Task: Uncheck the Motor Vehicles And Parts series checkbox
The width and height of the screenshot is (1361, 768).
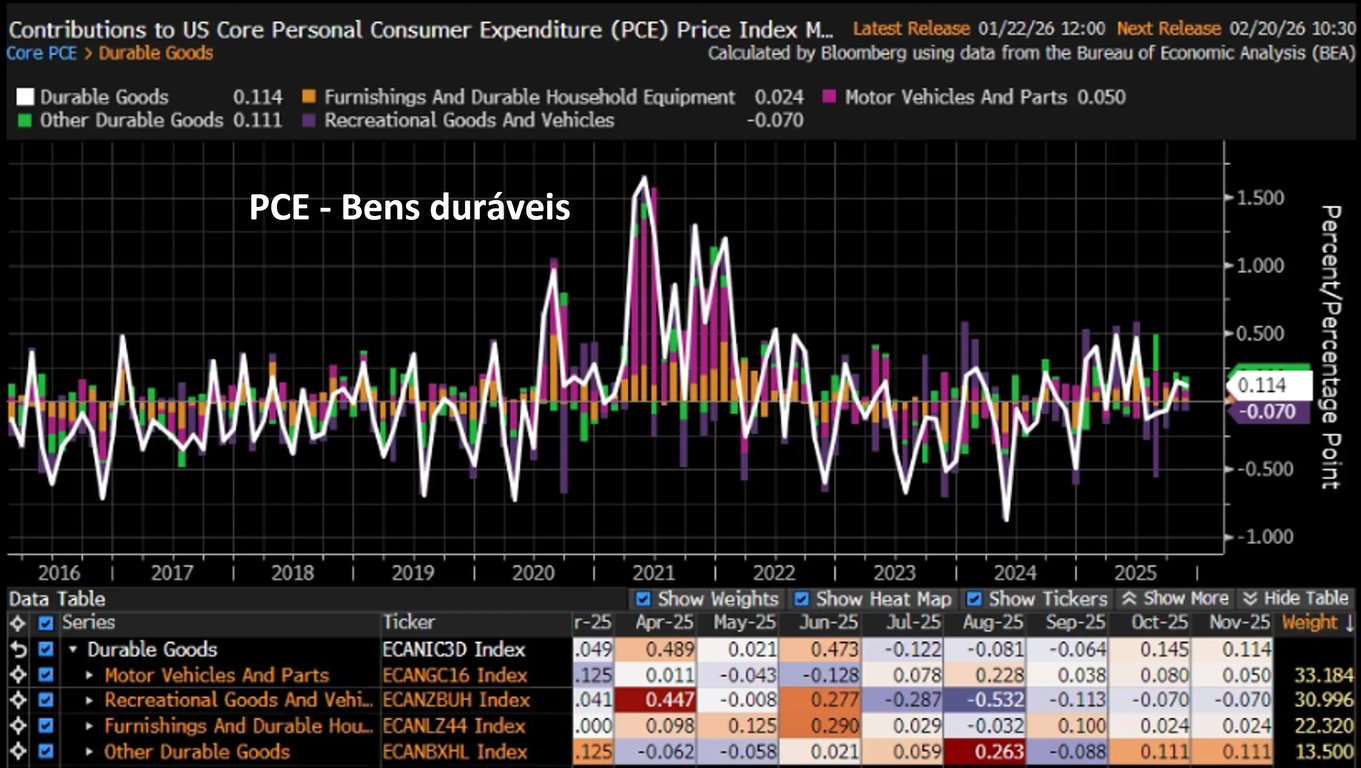Action: click(x=44, y=675)
